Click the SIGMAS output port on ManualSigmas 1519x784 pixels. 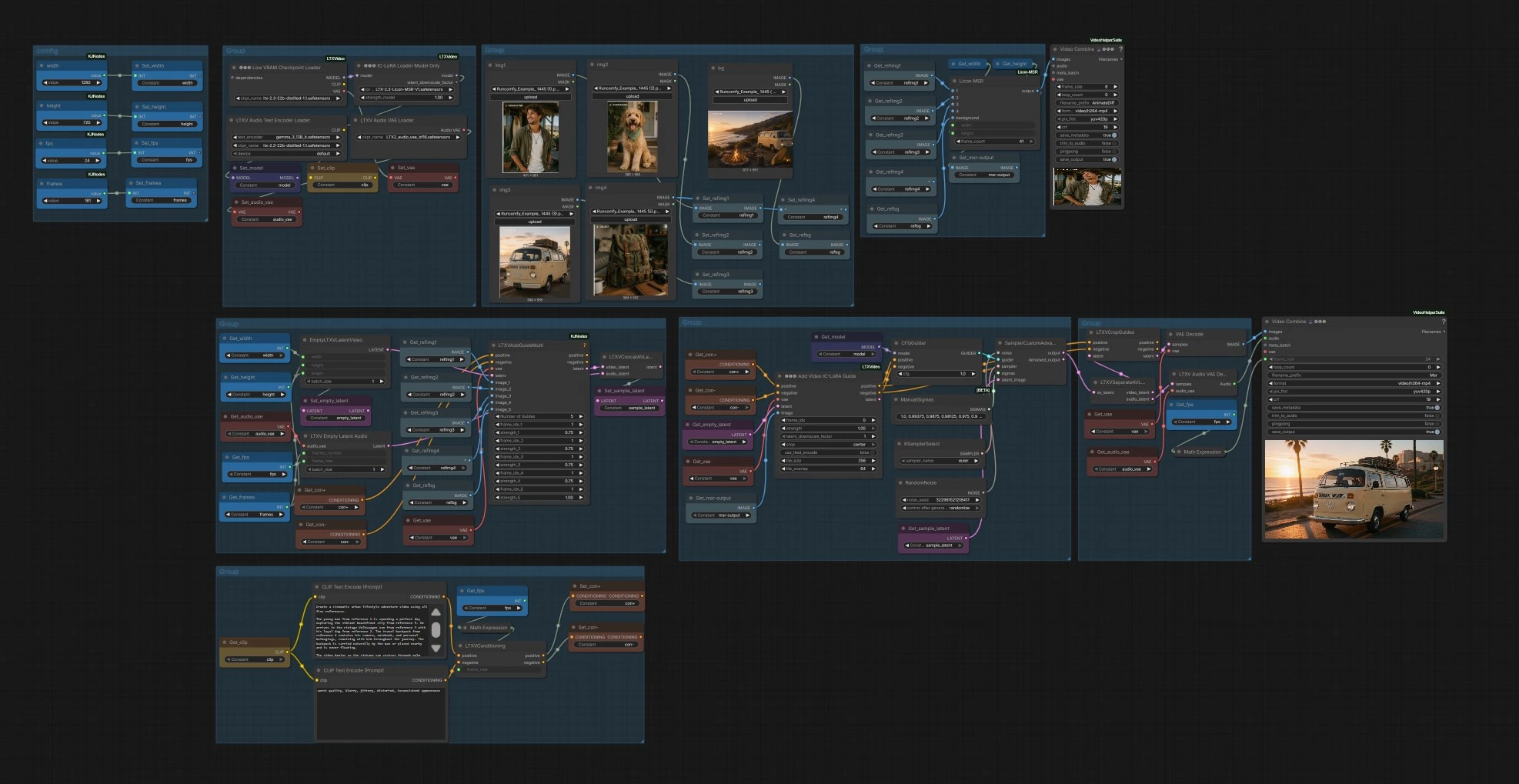[990, 409]
